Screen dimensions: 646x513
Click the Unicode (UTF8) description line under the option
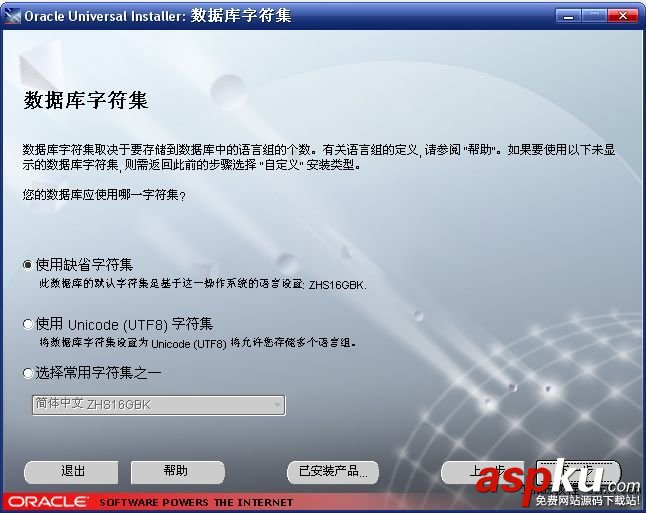(x=198, y=343)
